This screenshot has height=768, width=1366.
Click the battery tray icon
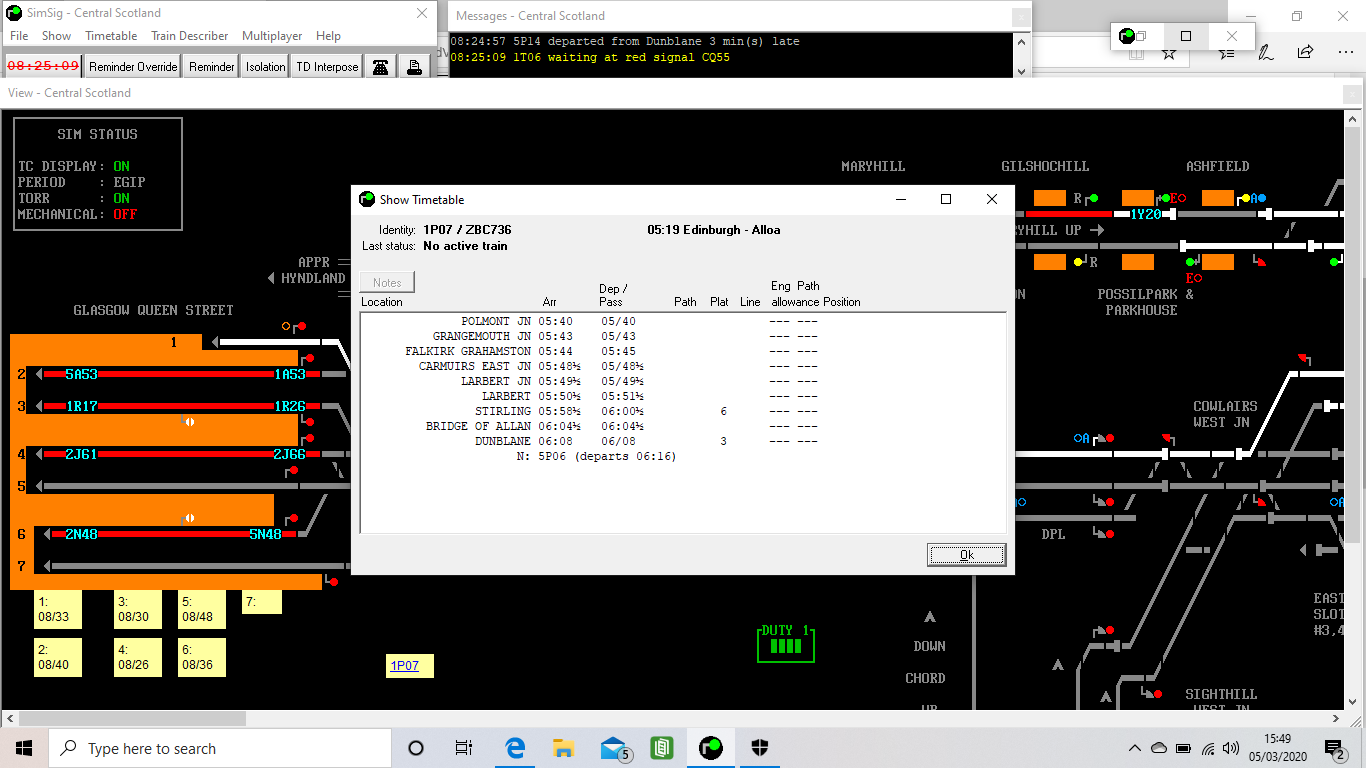(1183, 748)
